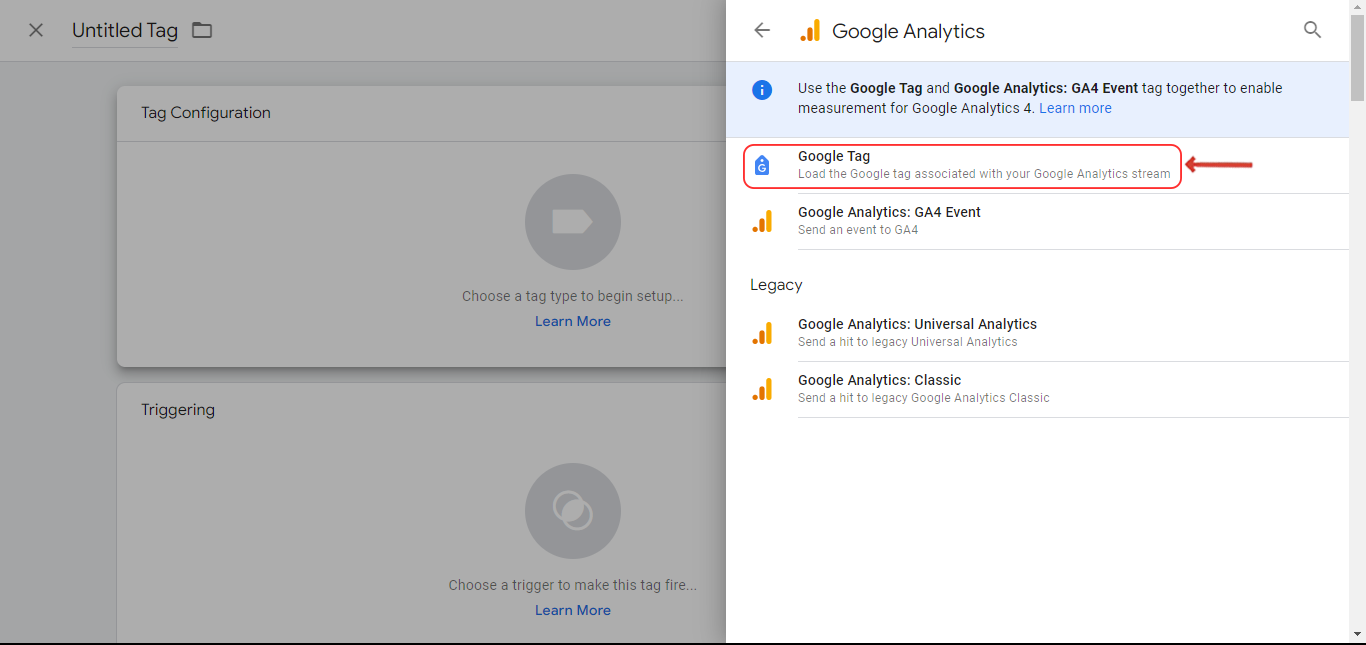The height and width of the screenshot is (645, 1366).
Task: Click the Classic Analytics bar-chart icon
Action: 762,389
